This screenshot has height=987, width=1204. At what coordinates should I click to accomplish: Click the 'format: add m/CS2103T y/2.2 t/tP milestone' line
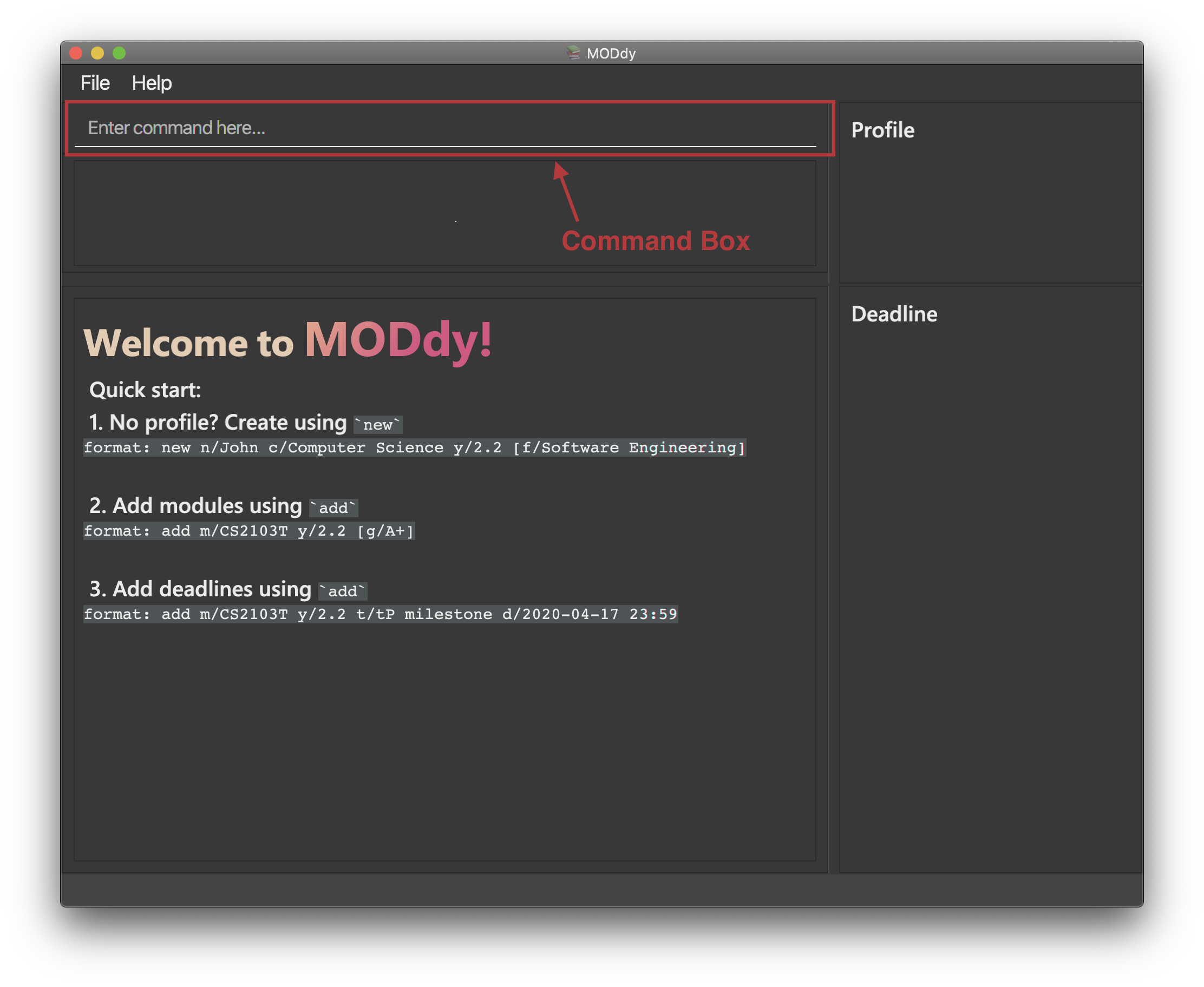click(x=381, y=614)
